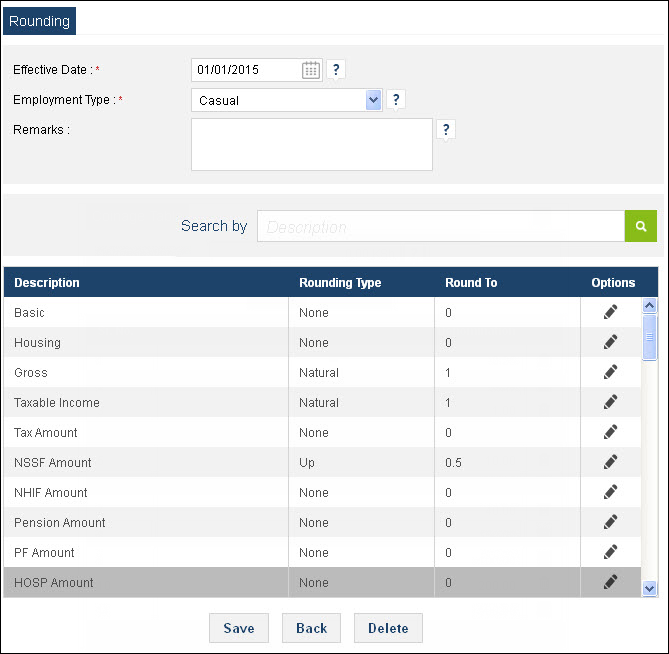Edit the Taxable Income row

coord(610,402)
